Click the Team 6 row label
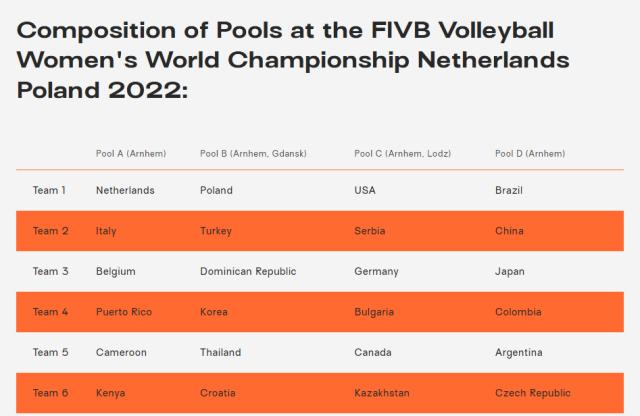640x416 pixels. pos(51,393)
